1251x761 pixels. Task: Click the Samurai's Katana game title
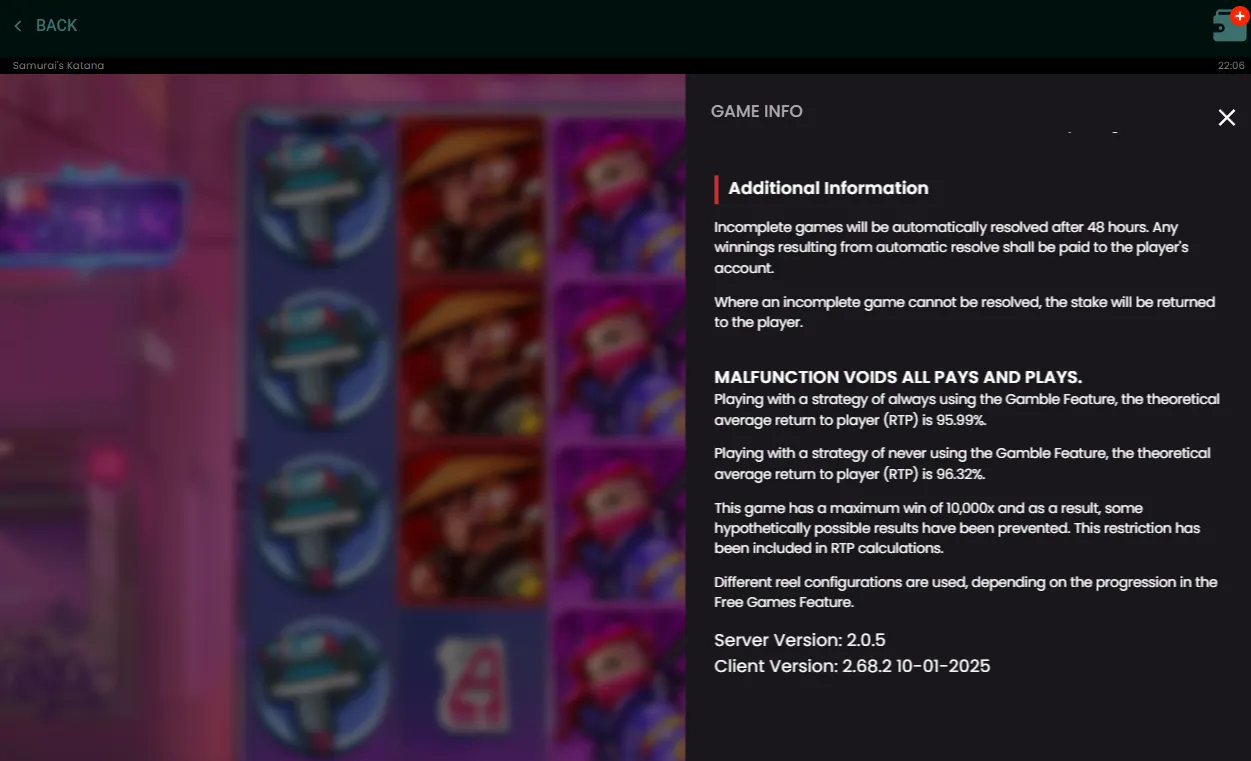(58, 66)
